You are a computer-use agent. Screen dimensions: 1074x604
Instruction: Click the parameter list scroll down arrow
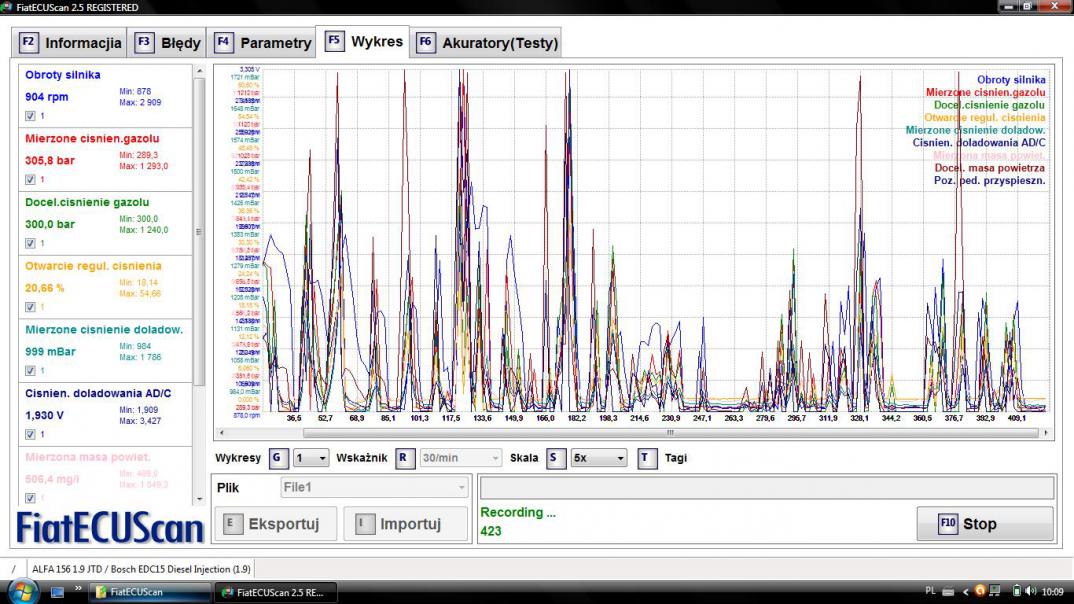[200, 499]
